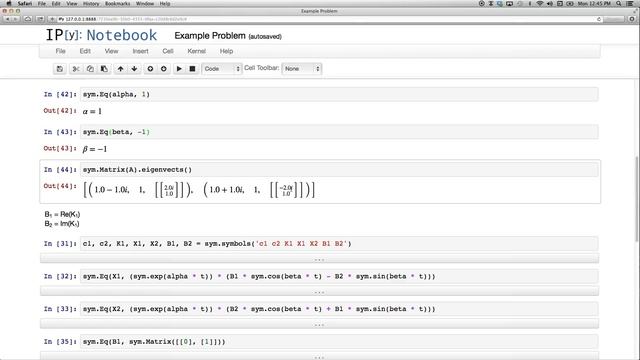640x360 pixels.
Task: Save the notebook with the save icon
Action: pos(60,69)
